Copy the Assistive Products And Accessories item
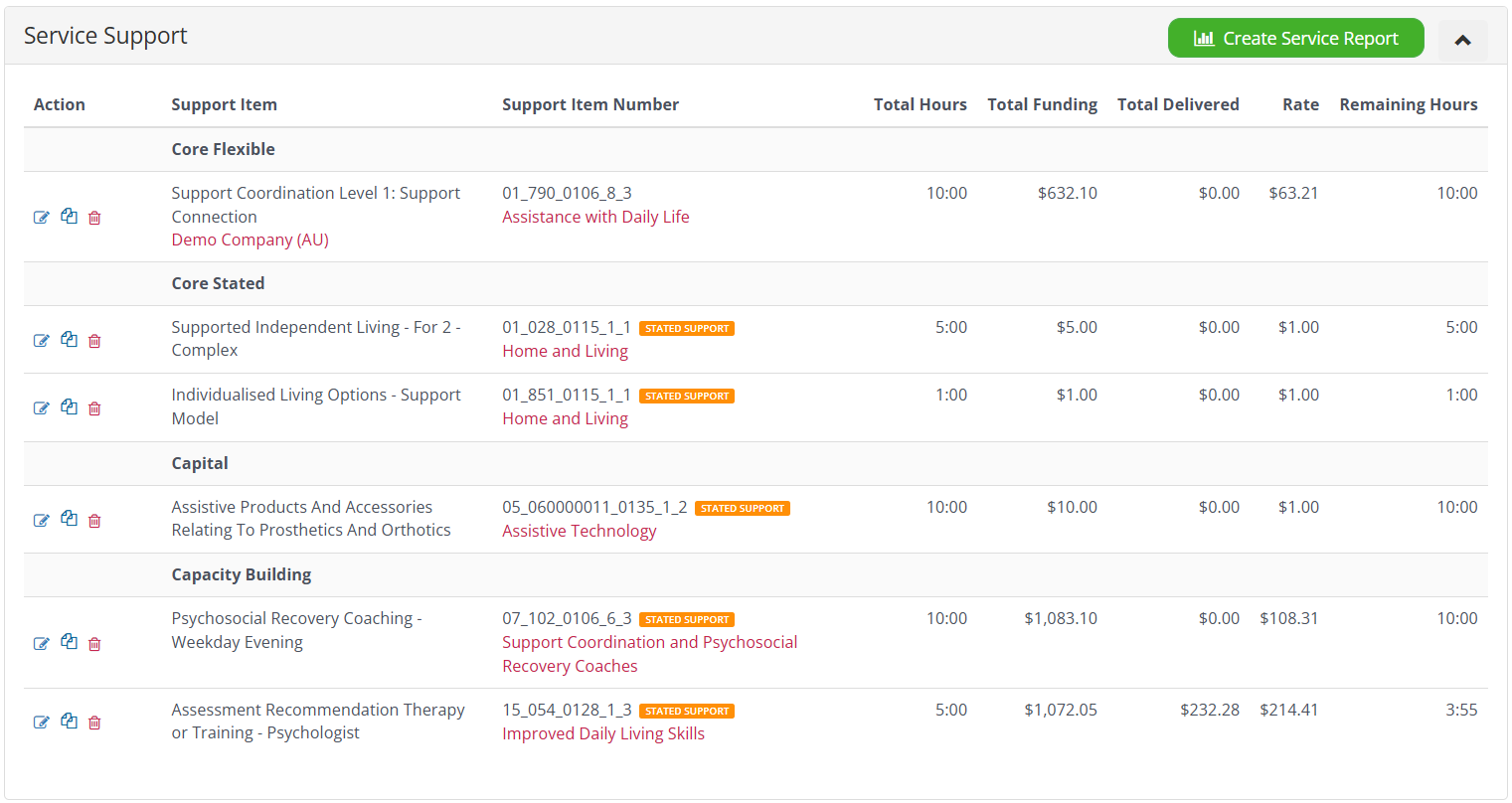The width and height of the screenshot is (1512, 803). 69,519
